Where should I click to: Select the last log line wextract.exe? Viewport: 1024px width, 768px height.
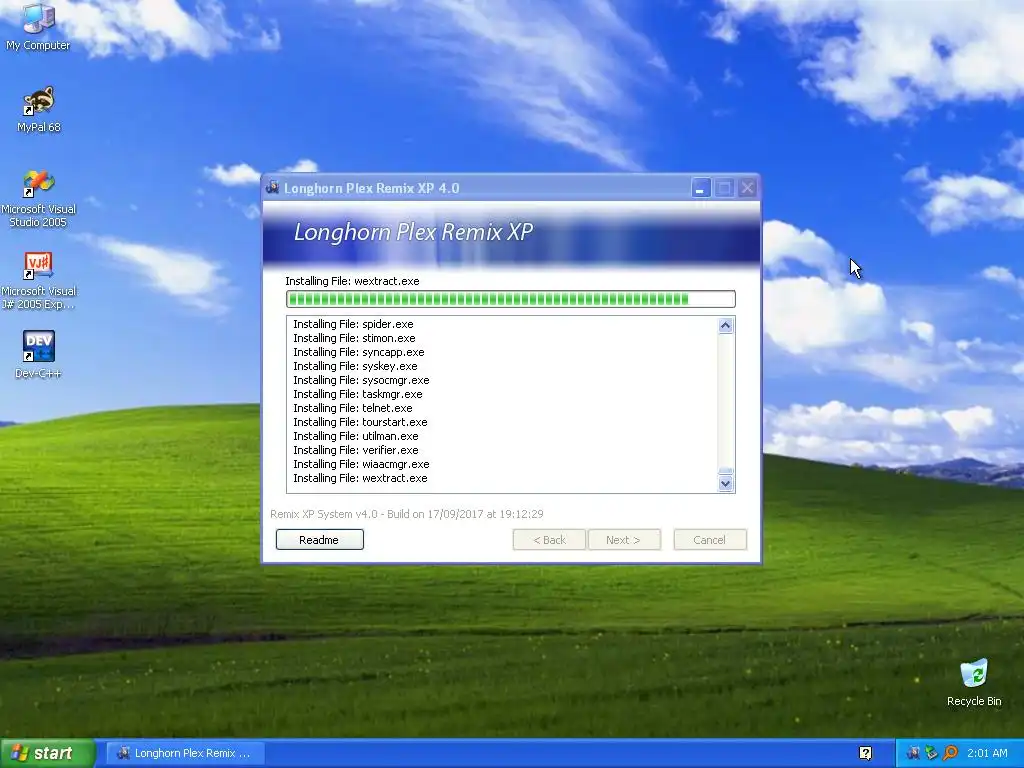360,478
